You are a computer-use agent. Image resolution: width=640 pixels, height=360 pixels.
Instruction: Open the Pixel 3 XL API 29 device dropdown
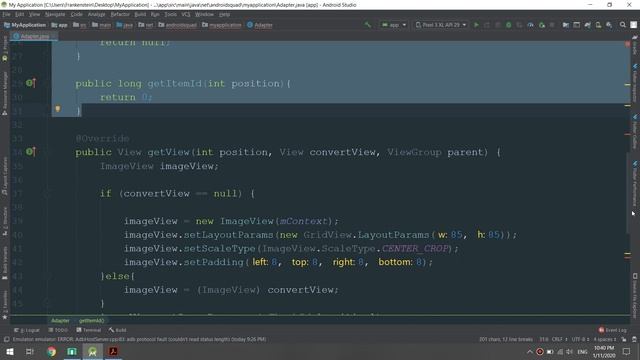(x=441, y=25)
